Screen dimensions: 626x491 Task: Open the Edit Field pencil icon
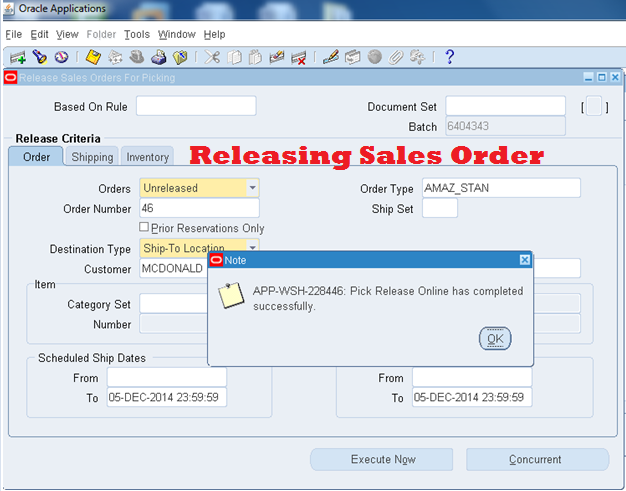tap(331, 57)
